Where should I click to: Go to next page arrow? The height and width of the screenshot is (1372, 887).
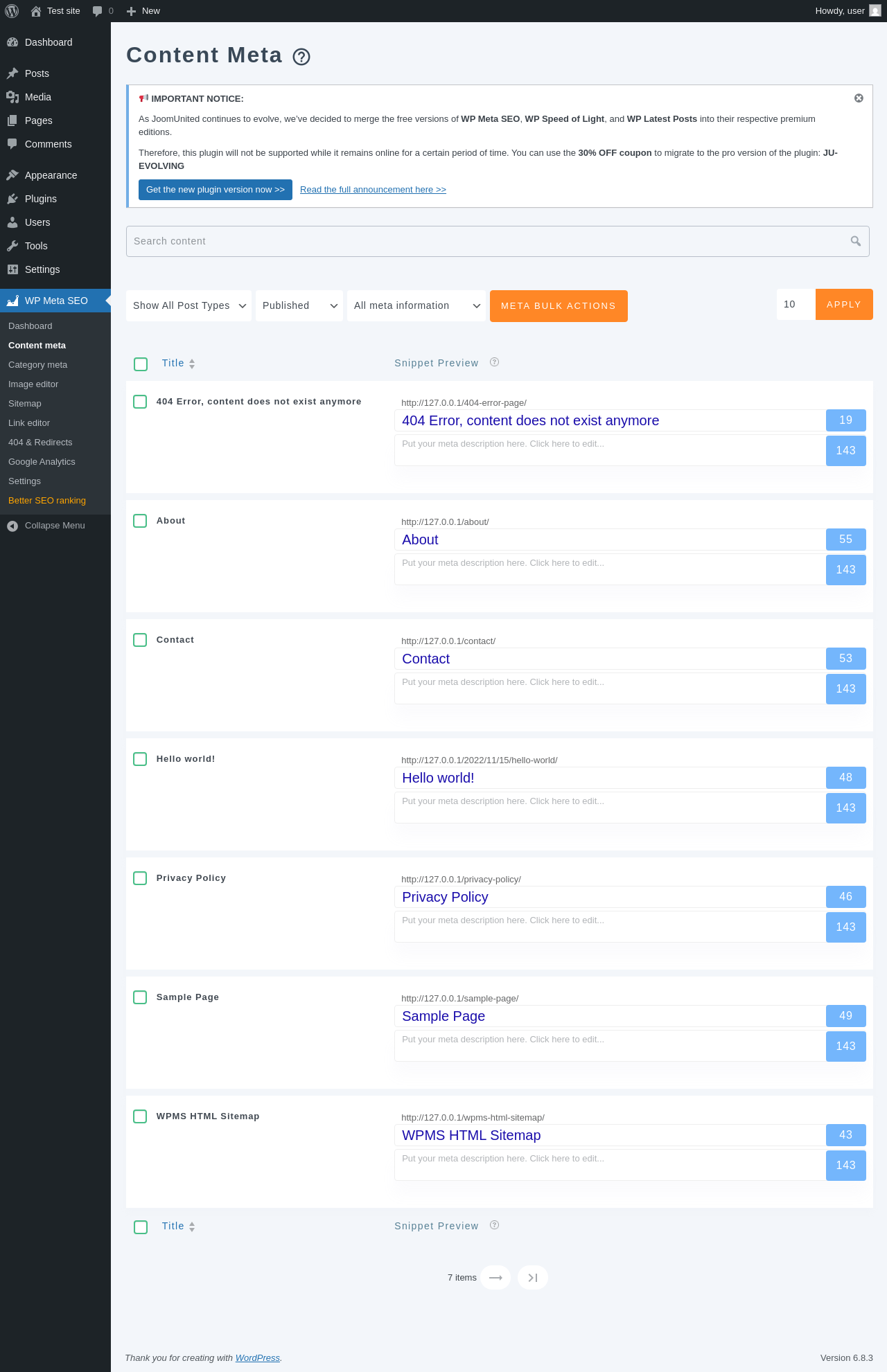tap(495, 1278)
